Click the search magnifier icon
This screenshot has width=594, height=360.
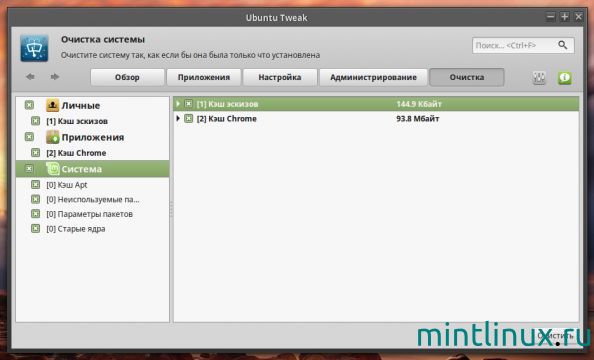(563, 45)
